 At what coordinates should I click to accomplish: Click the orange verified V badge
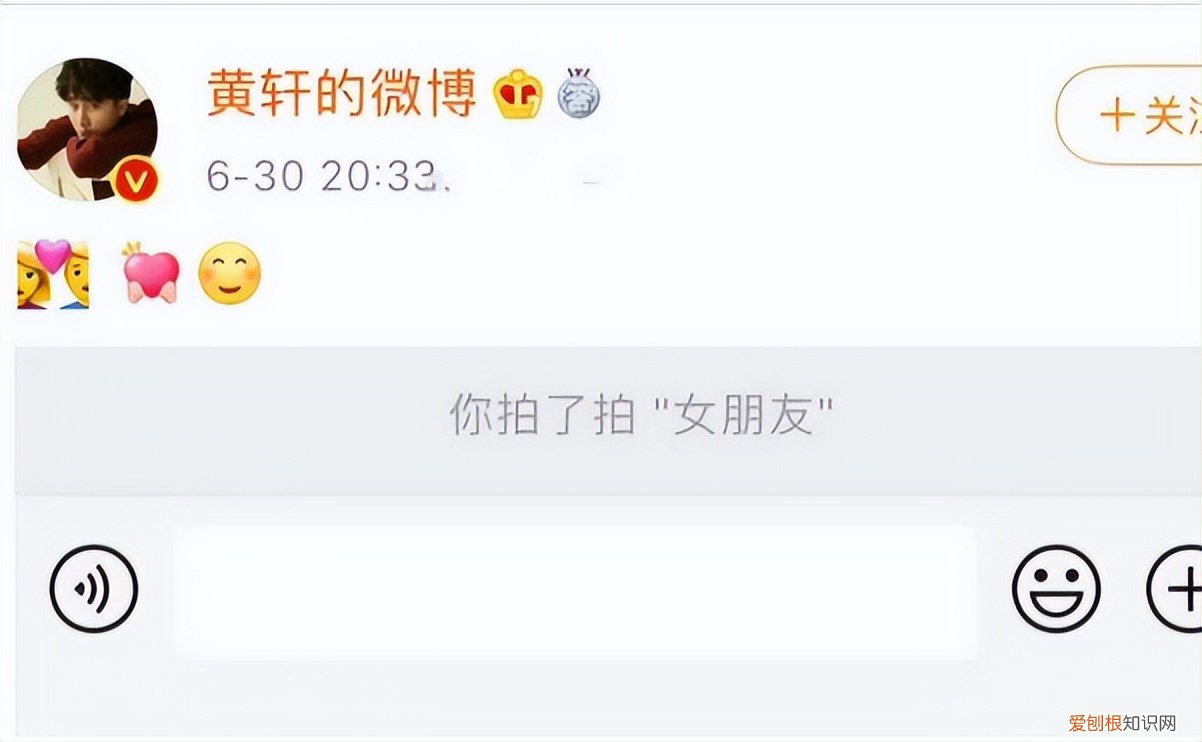pos(137,180)
